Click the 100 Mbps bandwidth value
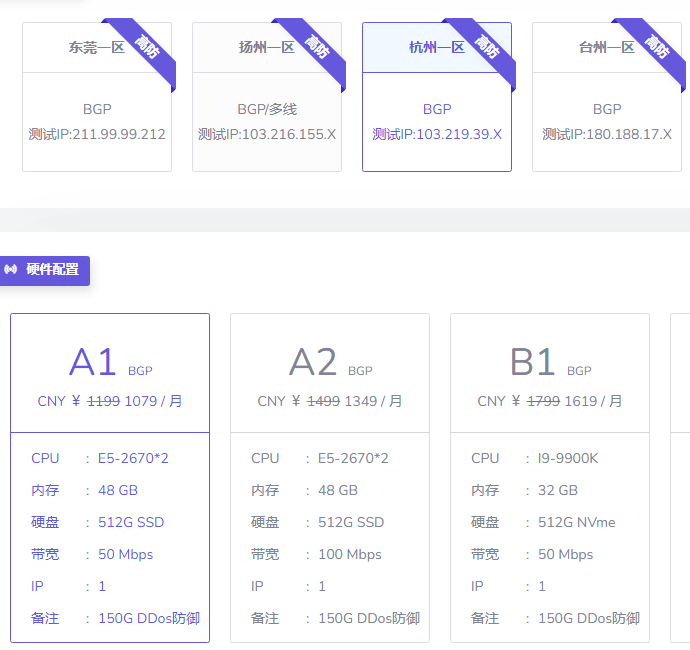The image size is (690, 650). point(350,555)
